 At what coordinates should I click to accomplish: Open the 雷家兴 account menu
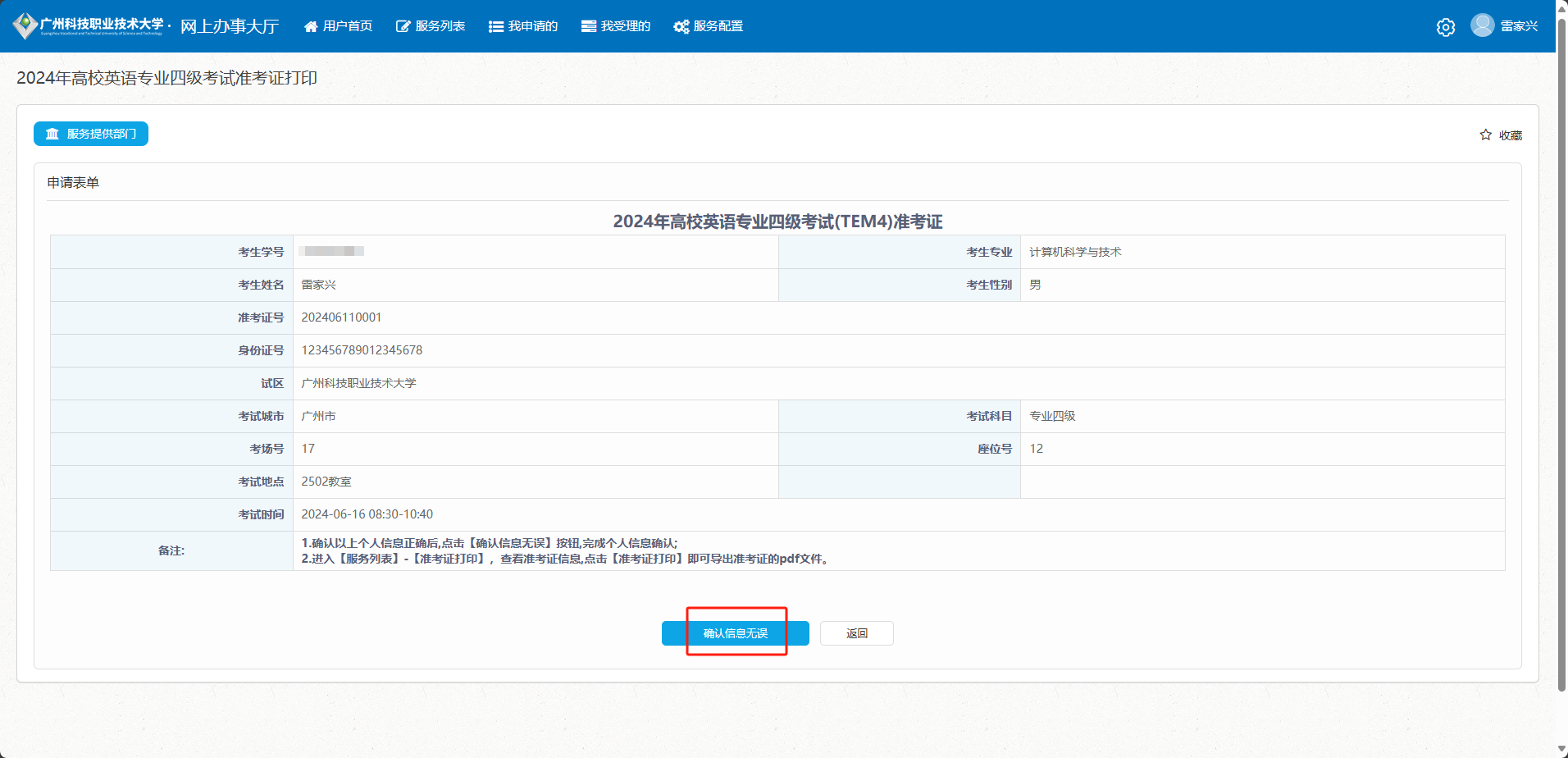1519,26
